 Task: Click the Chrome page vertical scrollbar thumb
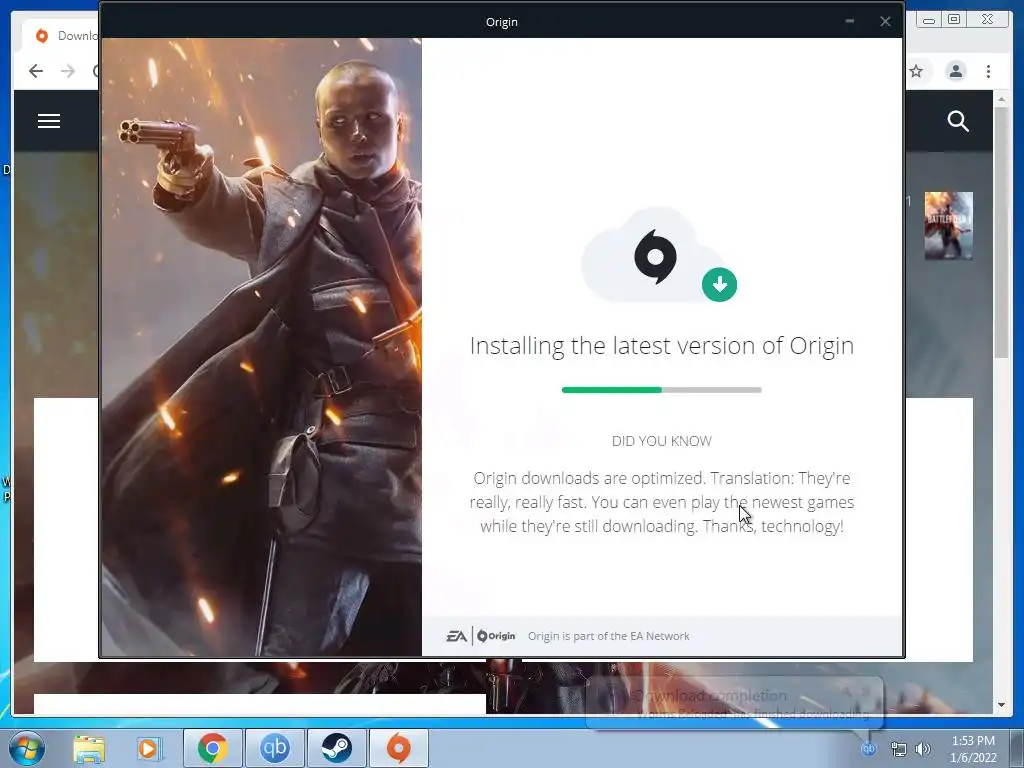coord(1001,232)
